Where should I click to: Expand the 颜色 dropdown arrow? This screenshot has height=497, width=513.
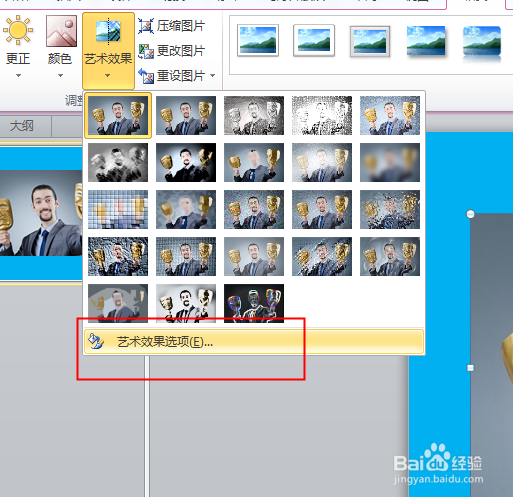[x=60, y=76]
